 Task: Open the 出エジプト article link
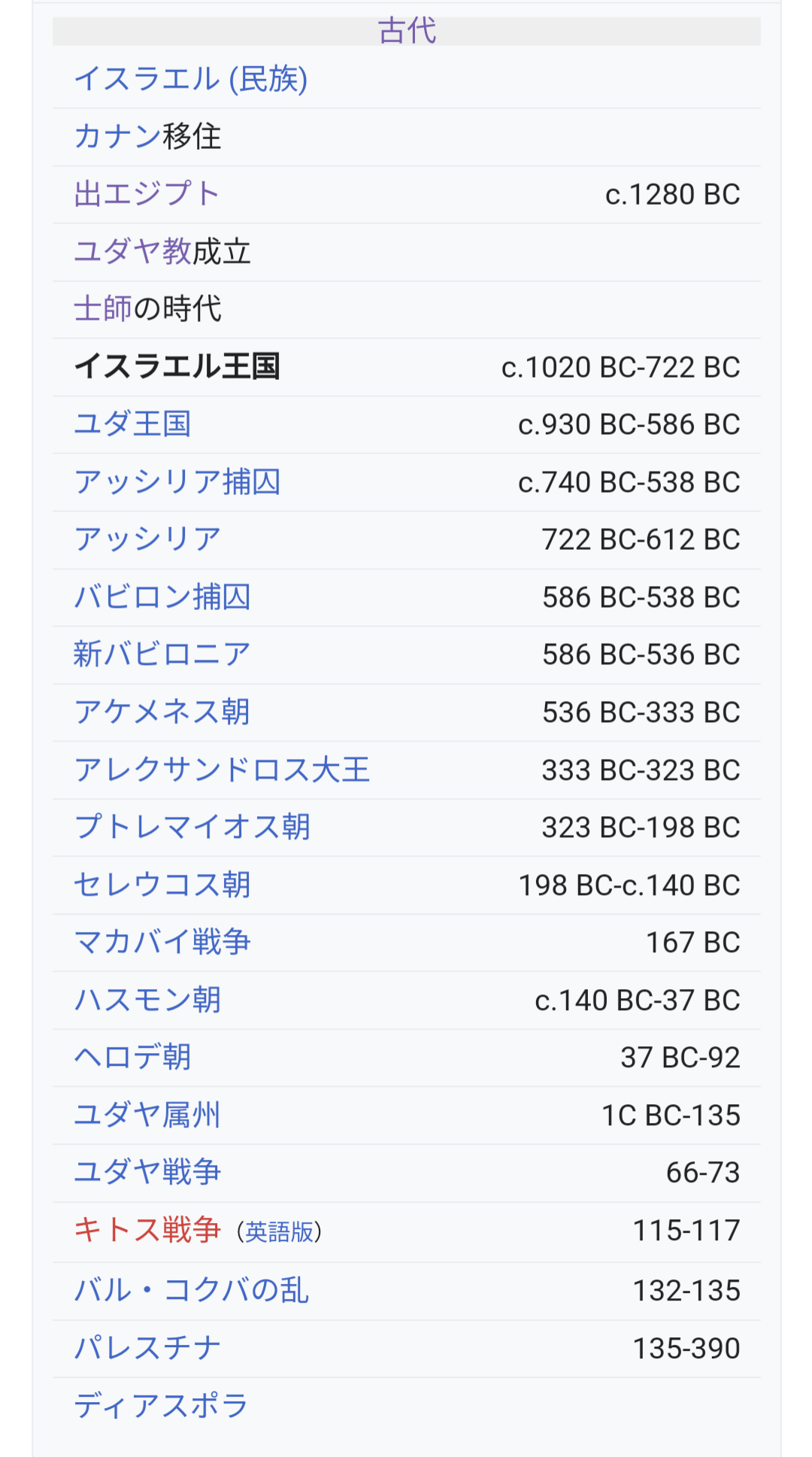pyautogui.click(x=147, y=194)
